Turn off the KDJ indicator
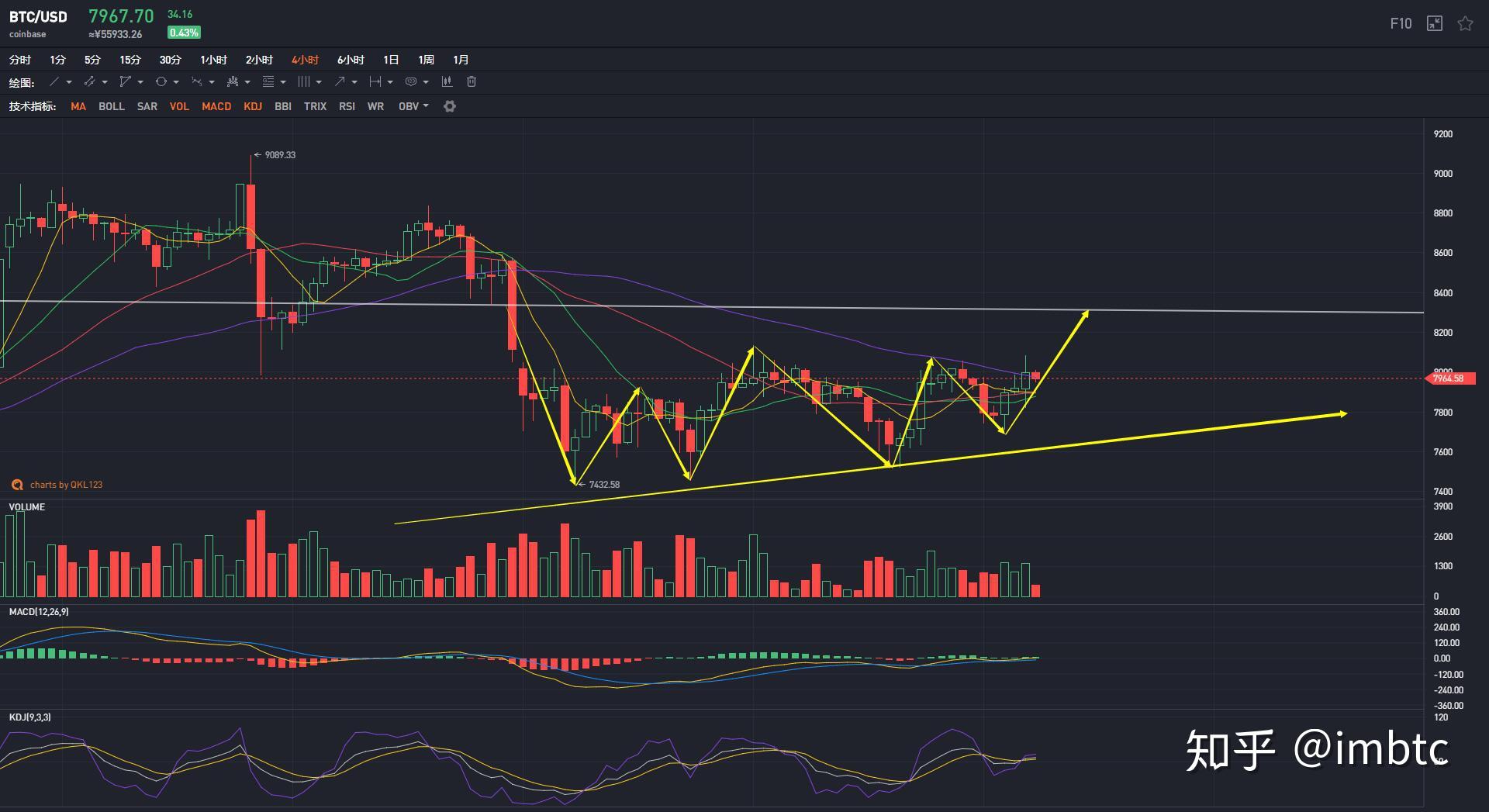 tap(253, 106)
